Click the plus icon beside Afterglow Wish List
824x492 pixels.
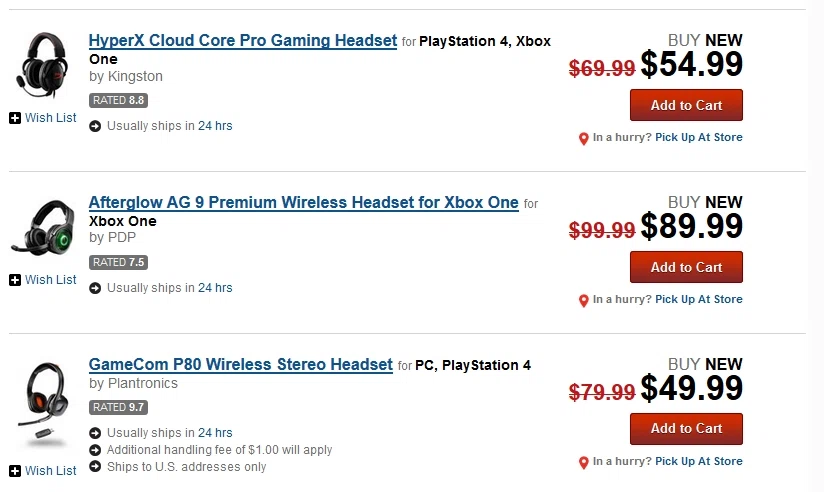[15, 280]
